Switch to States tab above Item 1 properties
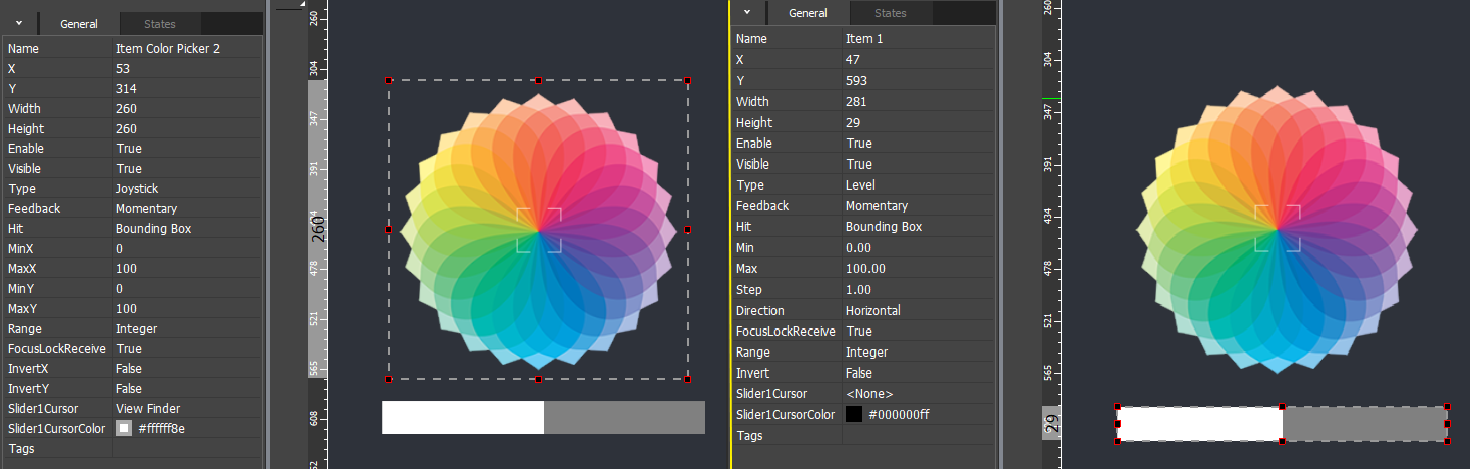This screenshot has height=469, width=1471. (890, 13)
